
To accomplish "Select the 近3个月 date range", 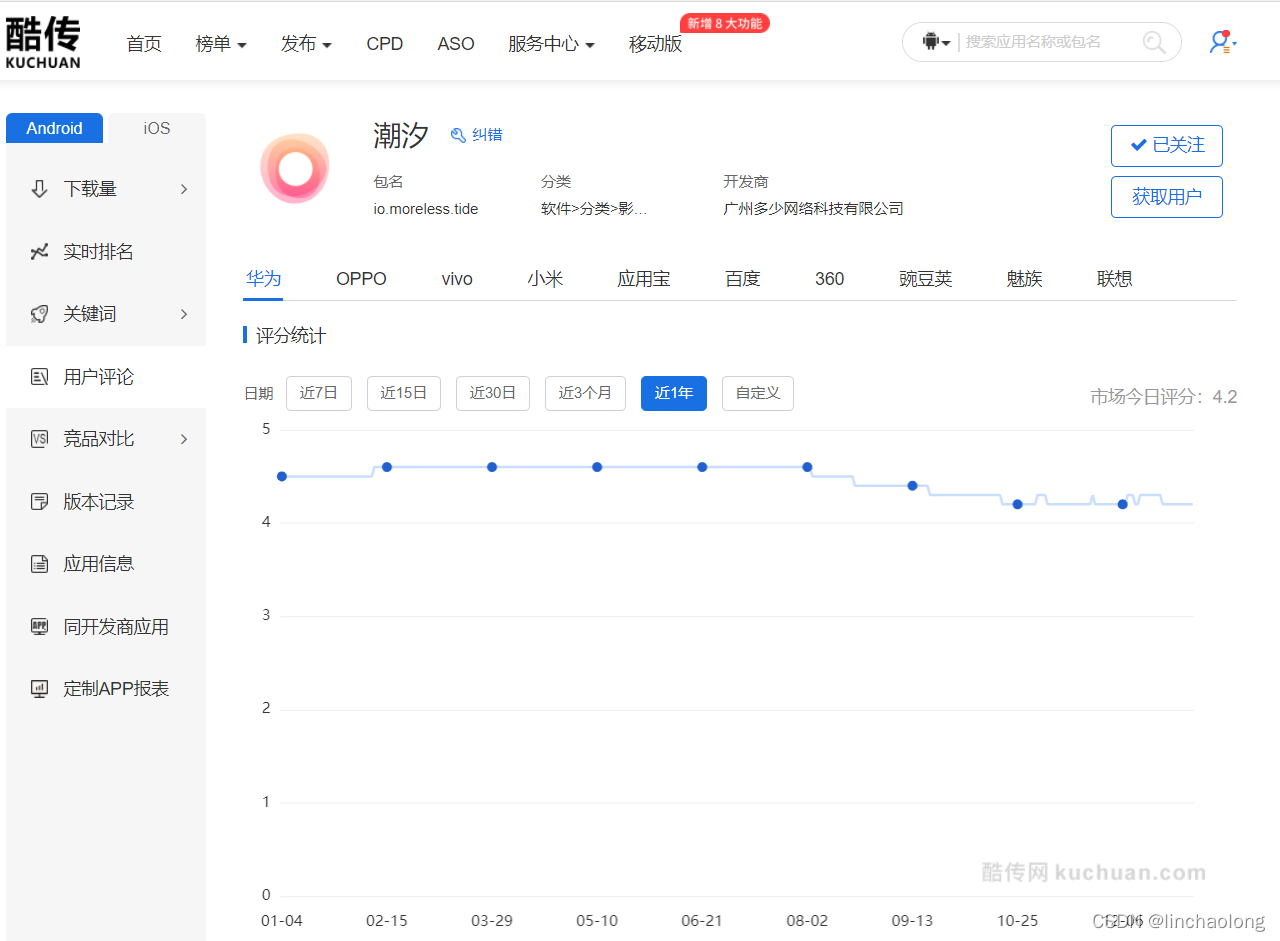I will (585, 393).
